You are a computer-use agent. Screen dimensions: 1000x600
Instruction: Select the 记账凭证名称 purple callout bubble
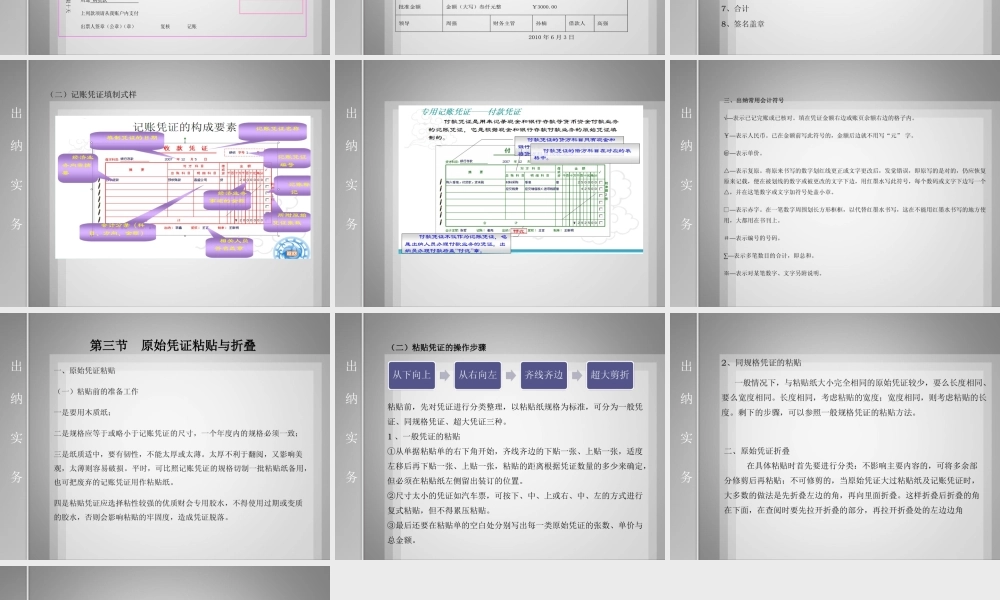click(276, 128)
